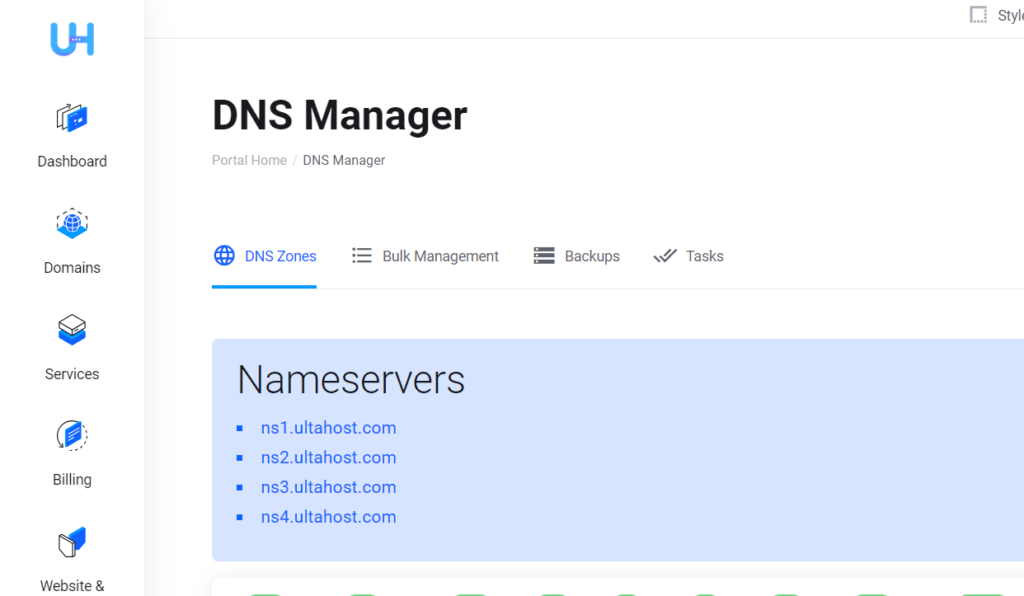Select the Tasks tab
This screenshot has height=596, width=1024.
(x=703, y=256)
